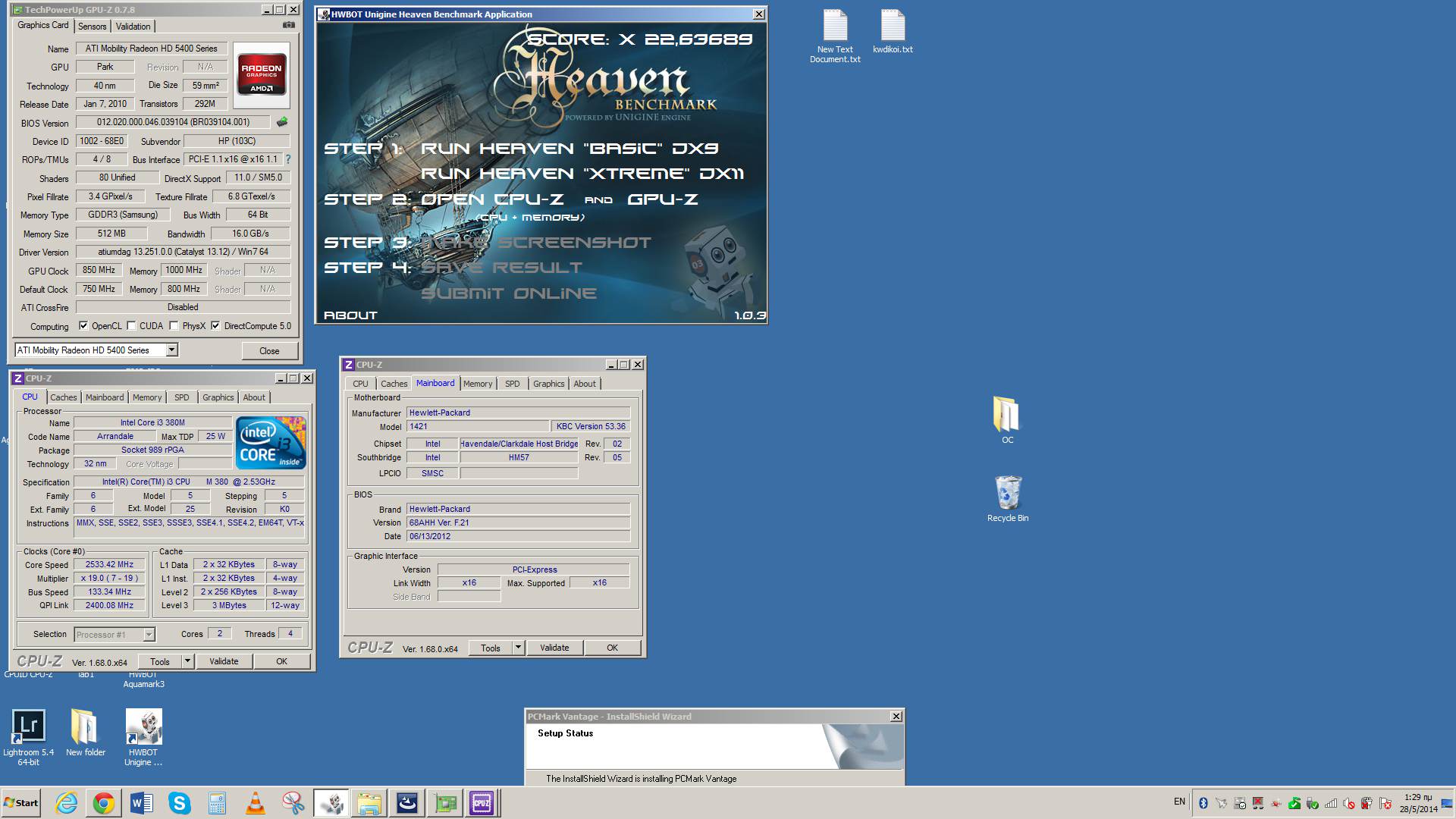Click ABOUT in the Heaven benchmark window

(x=350, y=315)
